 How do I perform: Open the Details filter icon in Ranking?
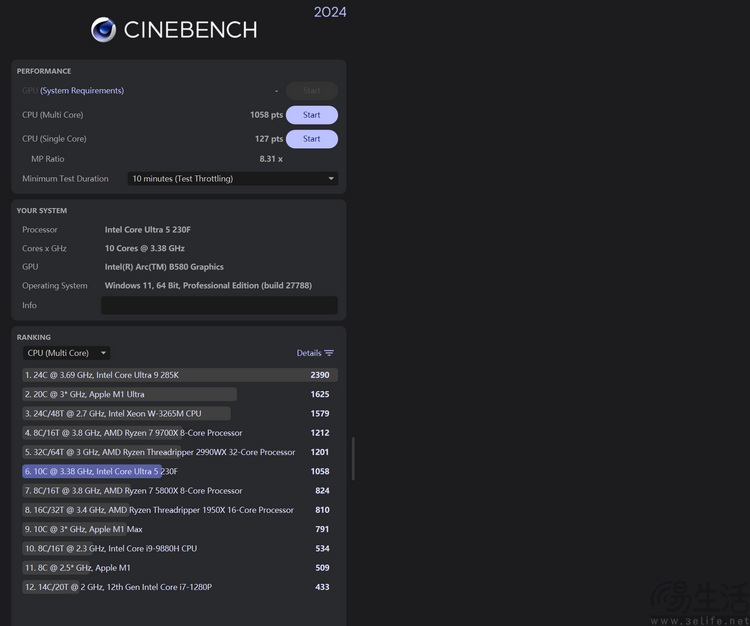tap(329, 353)
